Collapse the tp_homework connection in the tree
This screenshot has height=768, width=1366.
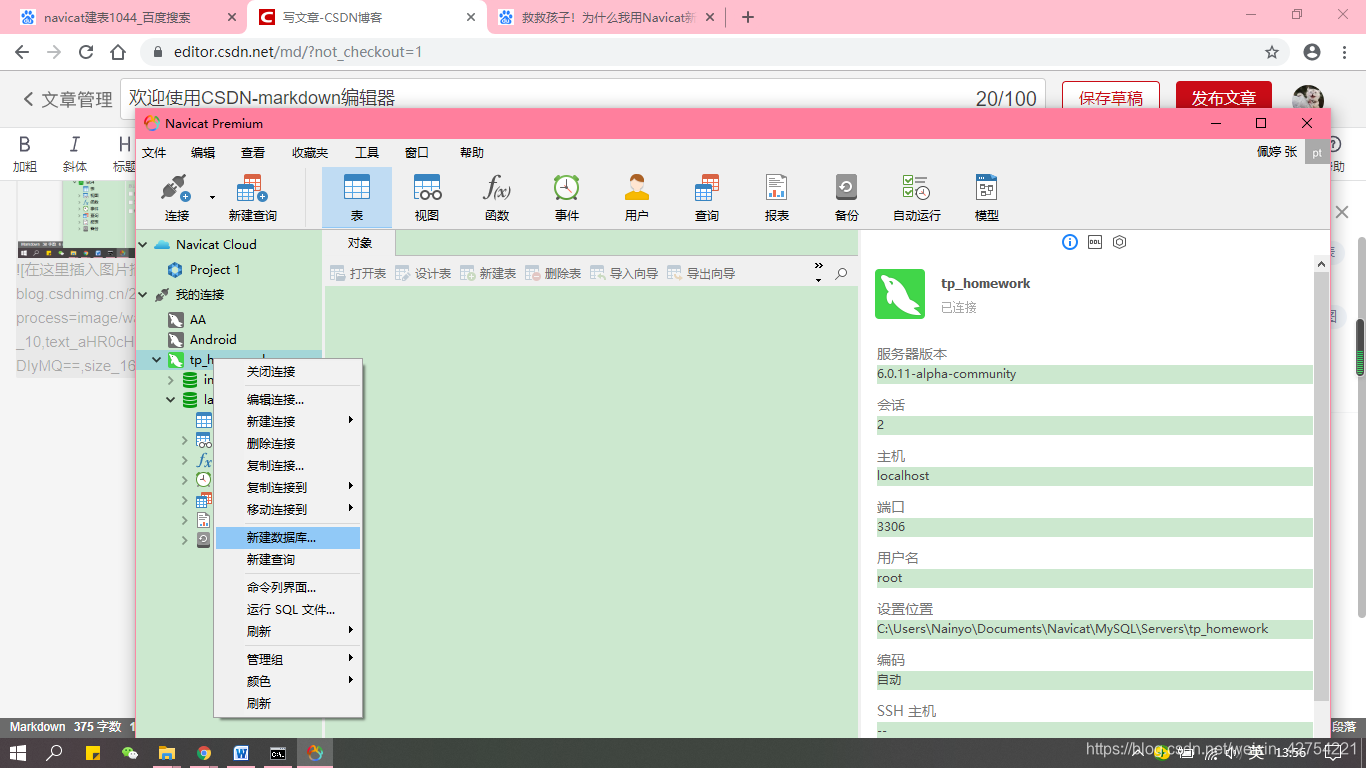click(157, 359)
